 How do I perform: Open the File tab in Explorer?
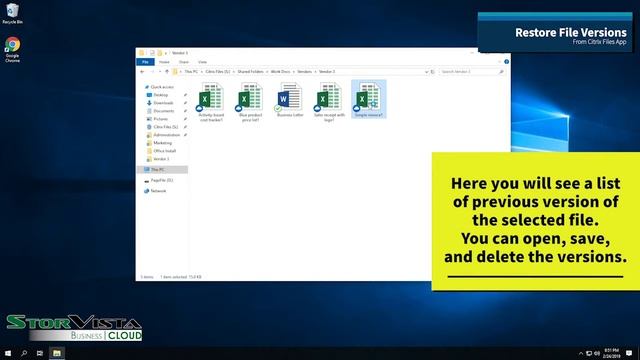click(x=145, y=62)
